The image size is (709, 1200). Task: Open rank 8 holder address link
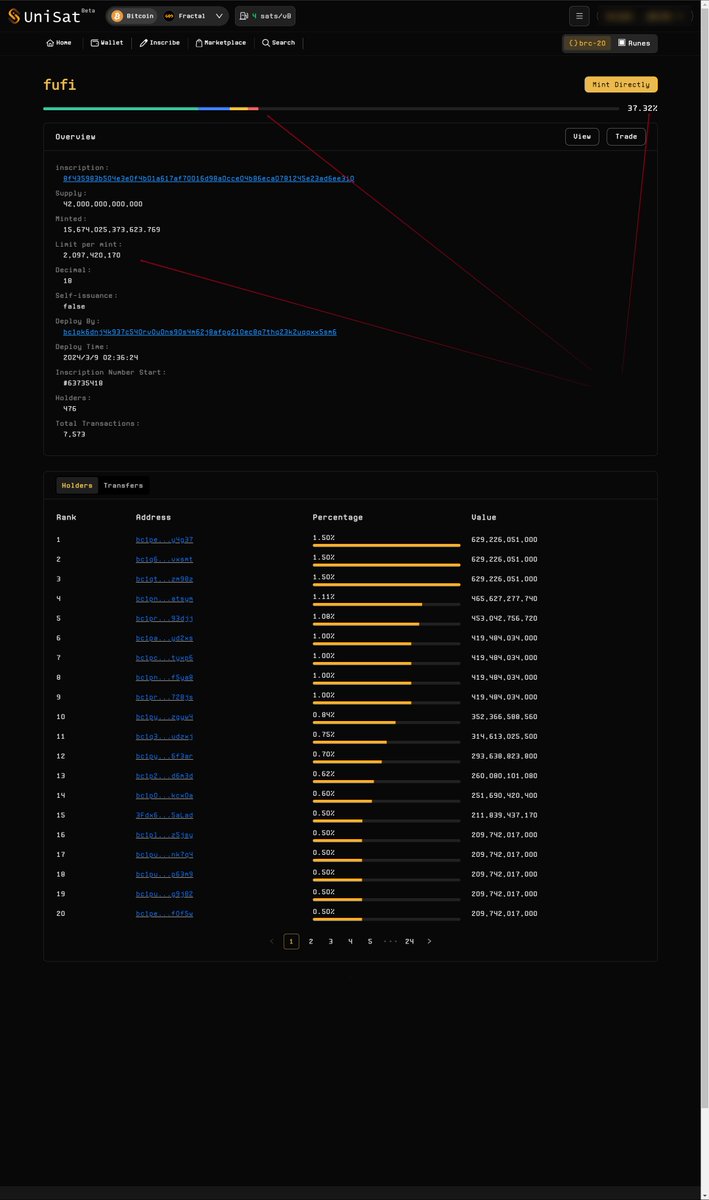[165, 677]
